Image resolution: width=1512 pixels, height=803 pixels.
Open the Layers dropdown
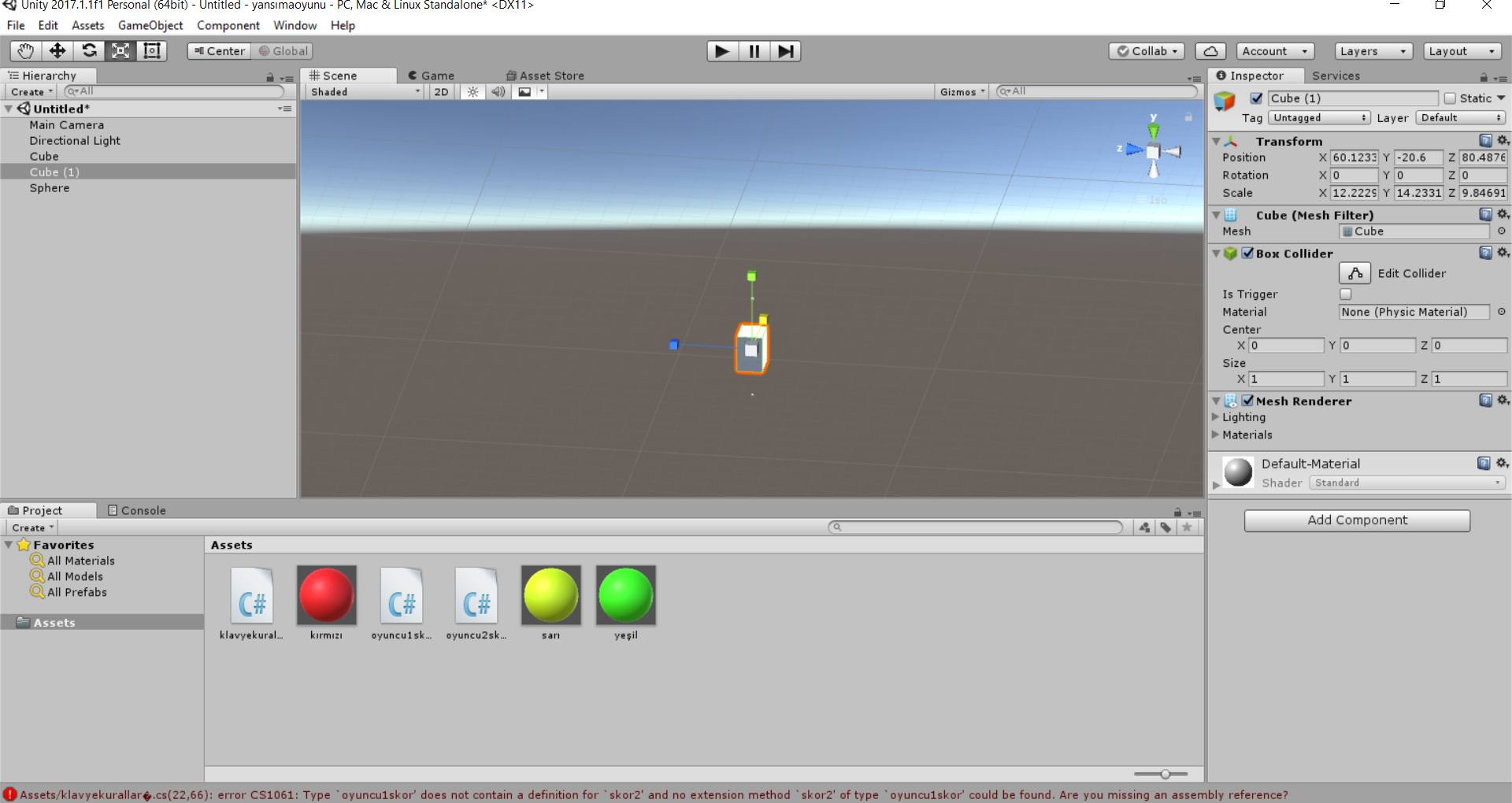pyautogui.click(x=1373, y=51)
